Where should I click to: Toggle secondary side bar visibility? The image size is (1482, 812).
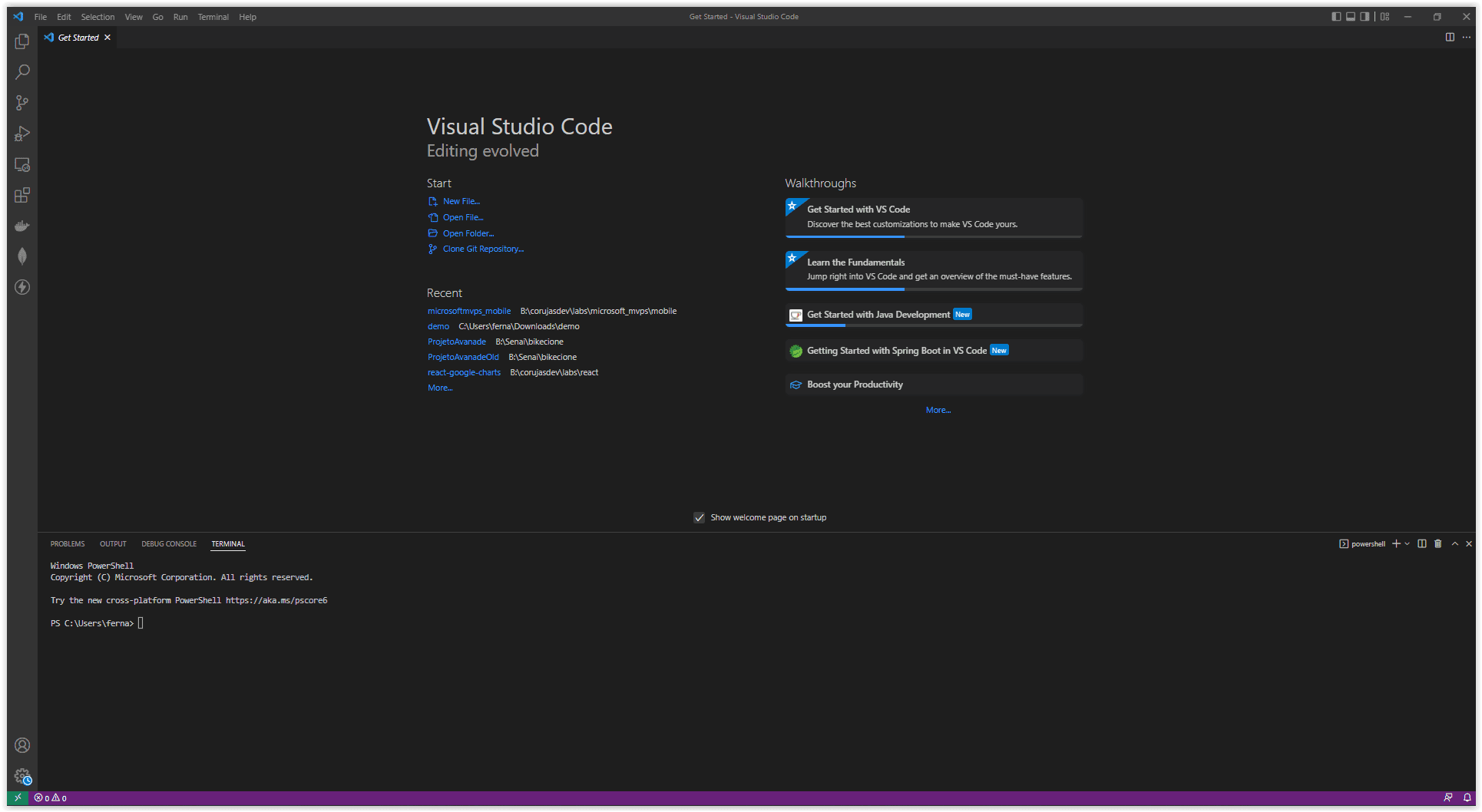click(1365, 16)
